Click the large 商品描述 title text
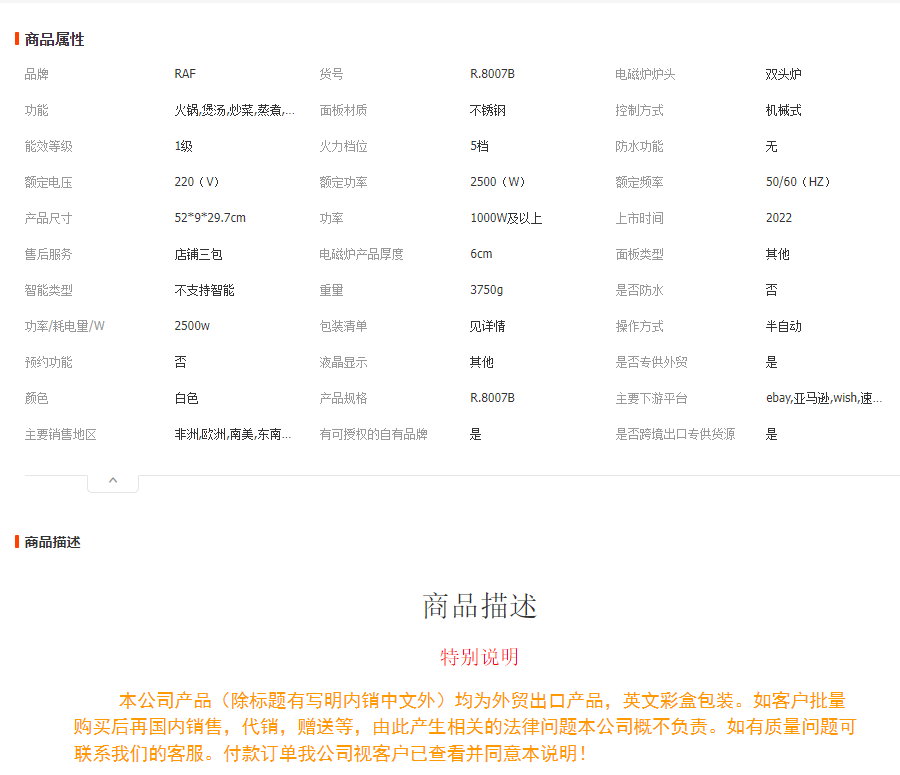Viewport: 900px width, 775px height. pos(479,606)
